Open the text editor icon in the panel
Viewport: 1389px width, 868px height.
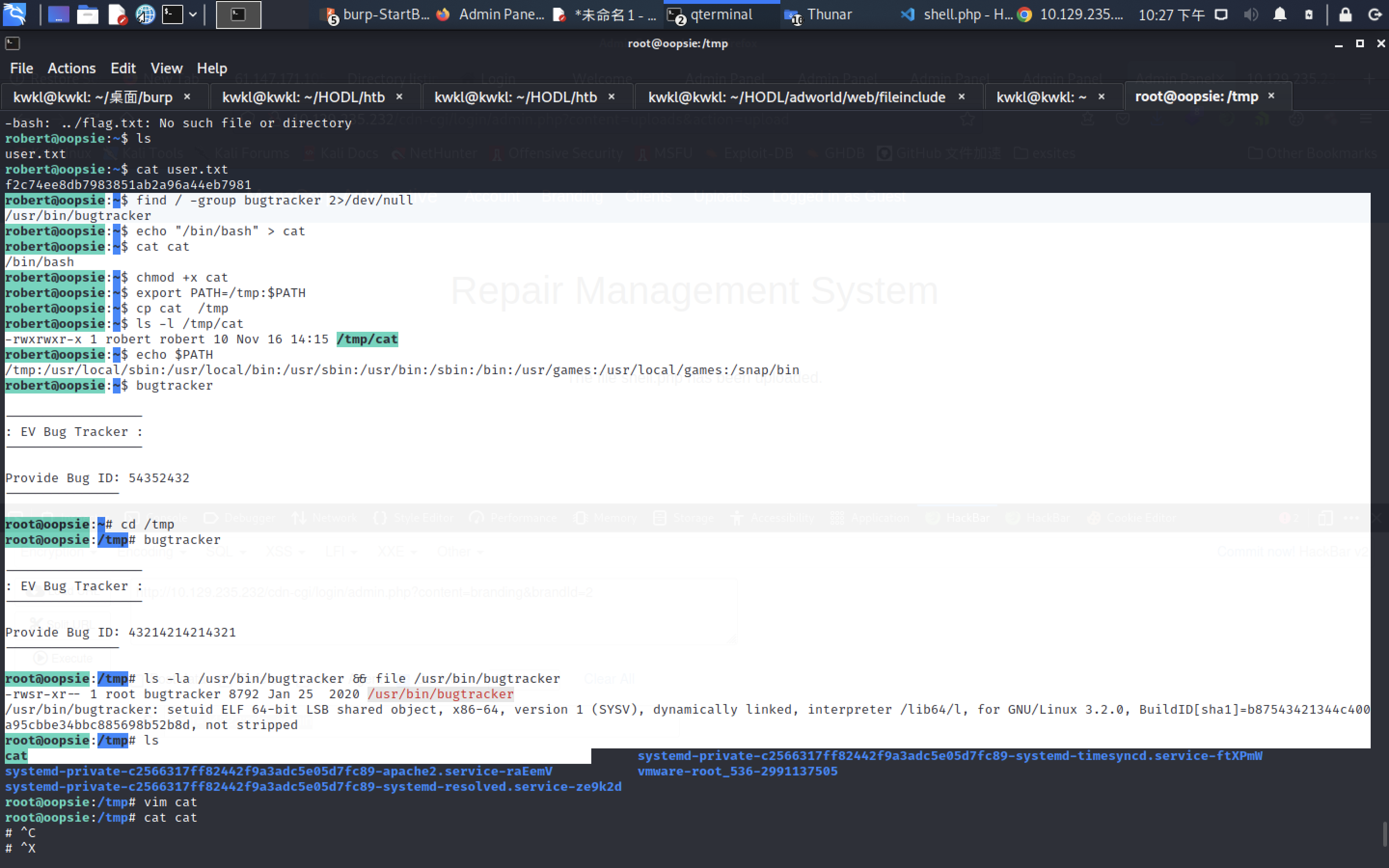pos(117,14)
